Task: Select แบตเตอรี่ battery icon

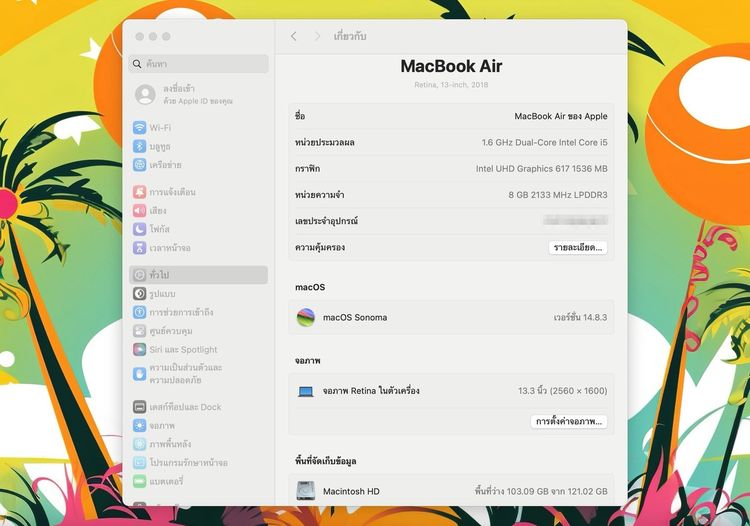Action: 139,481
